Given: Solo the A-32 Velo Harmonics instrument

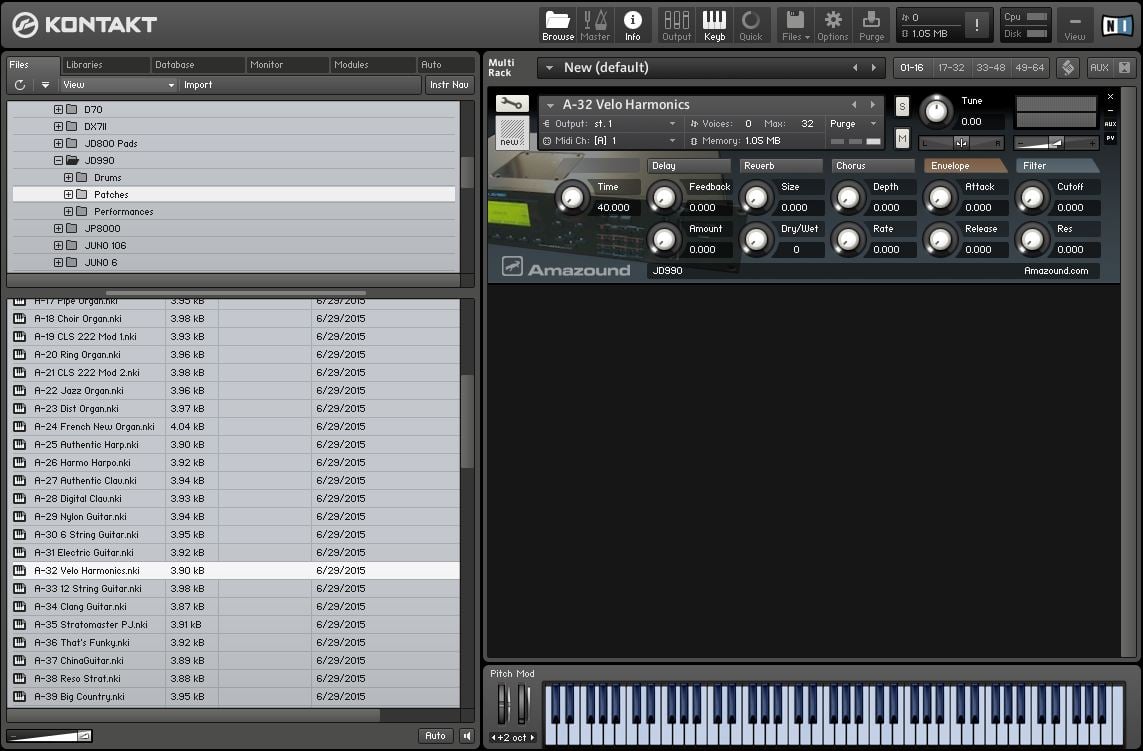Looking at the screenshot, I should pyautogui.click(x=902, y=106).
